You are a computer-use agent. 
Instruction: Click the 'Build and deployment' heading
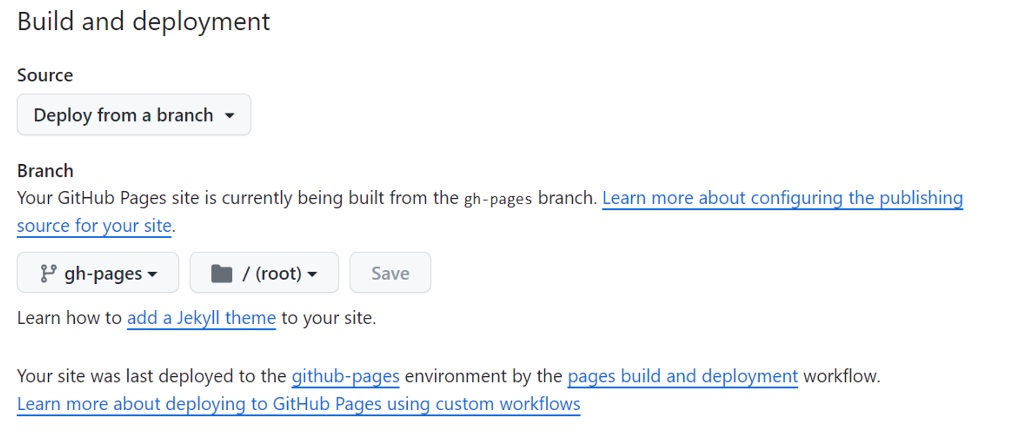click(144, 21)
